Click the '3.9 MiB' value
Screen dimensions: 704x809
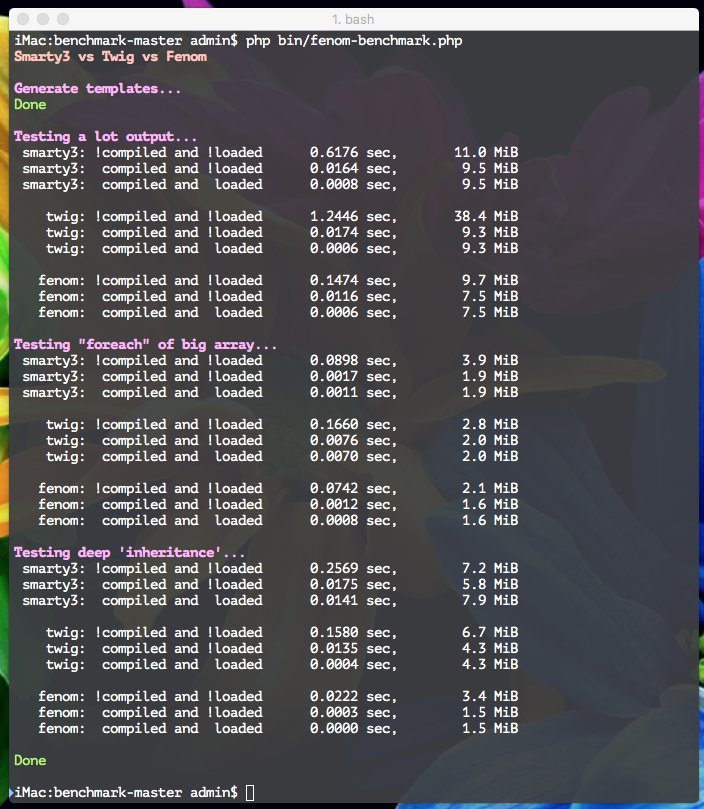[x=490, y=361]
